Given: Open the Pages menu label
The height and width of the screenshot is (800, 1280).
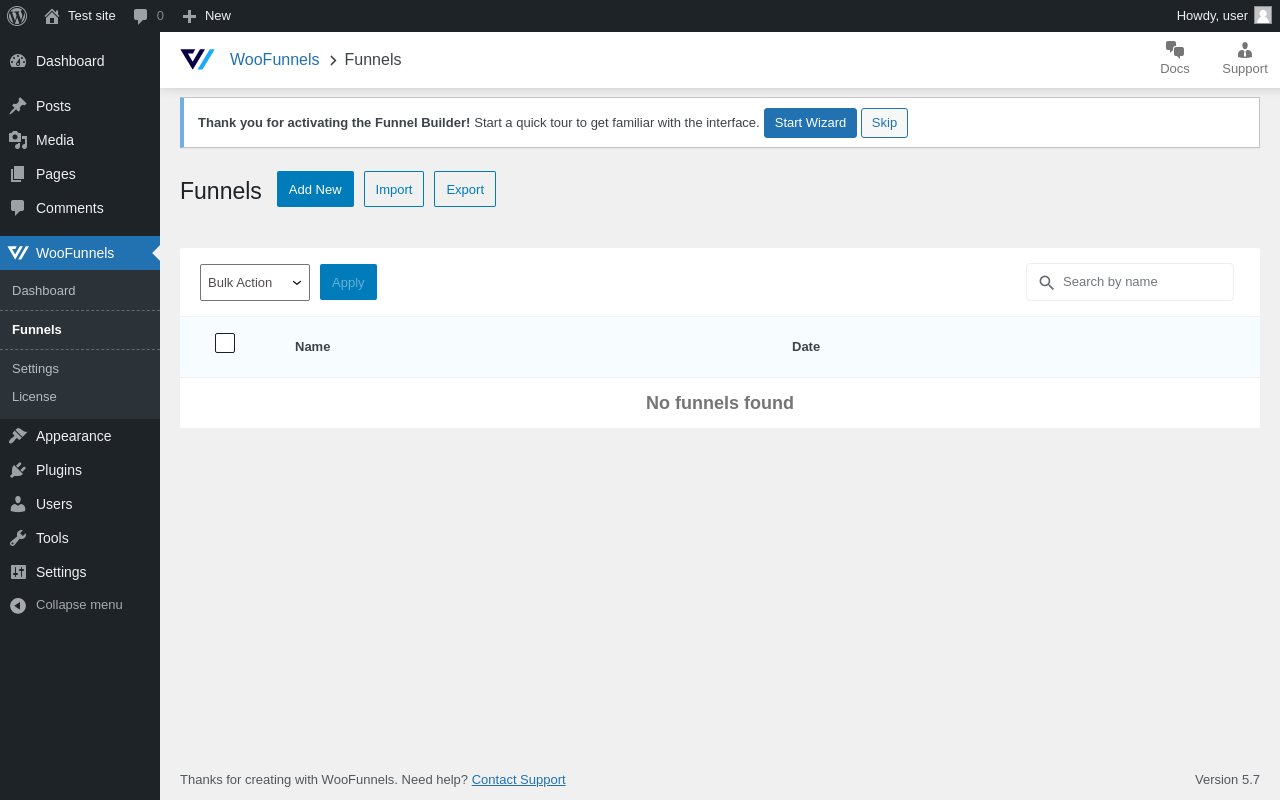Looking at the screenshot, I should pyautogui.click(x=56, y=174).
